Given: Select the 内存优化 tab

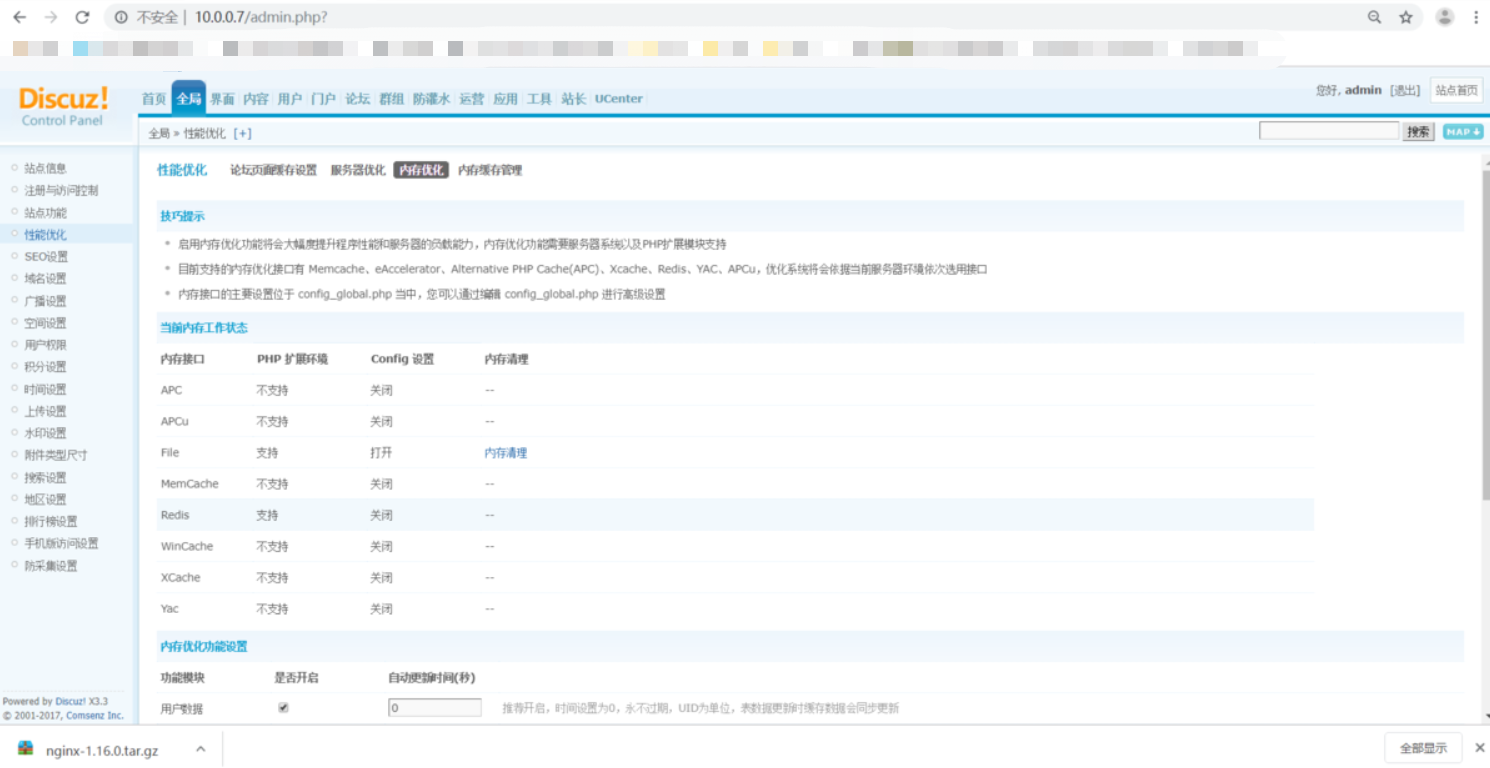Looking at the screenshot, I should [421, 170].
